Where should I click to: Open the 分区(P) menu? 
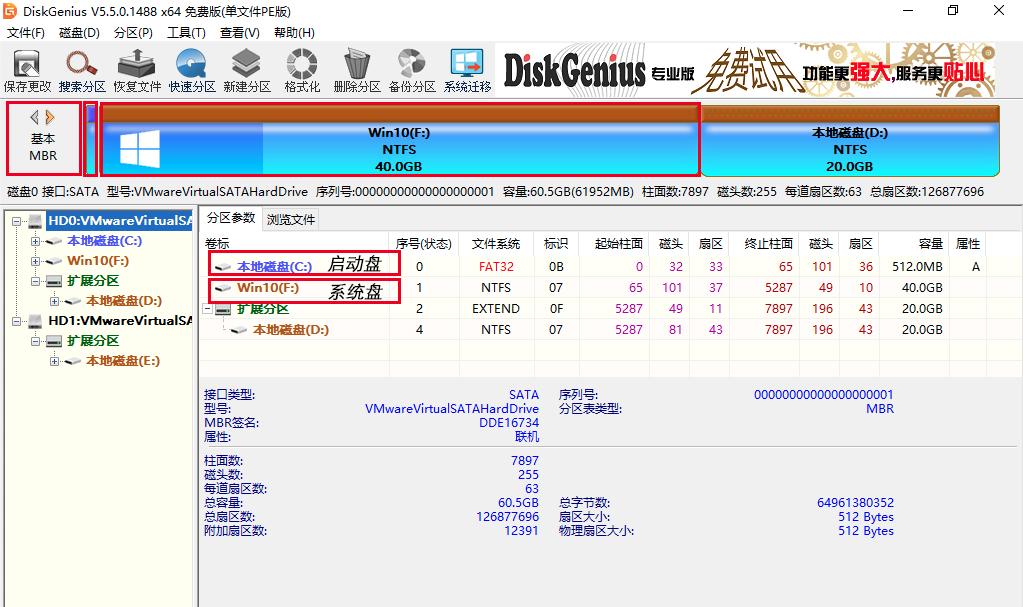(x=132, y=33)
